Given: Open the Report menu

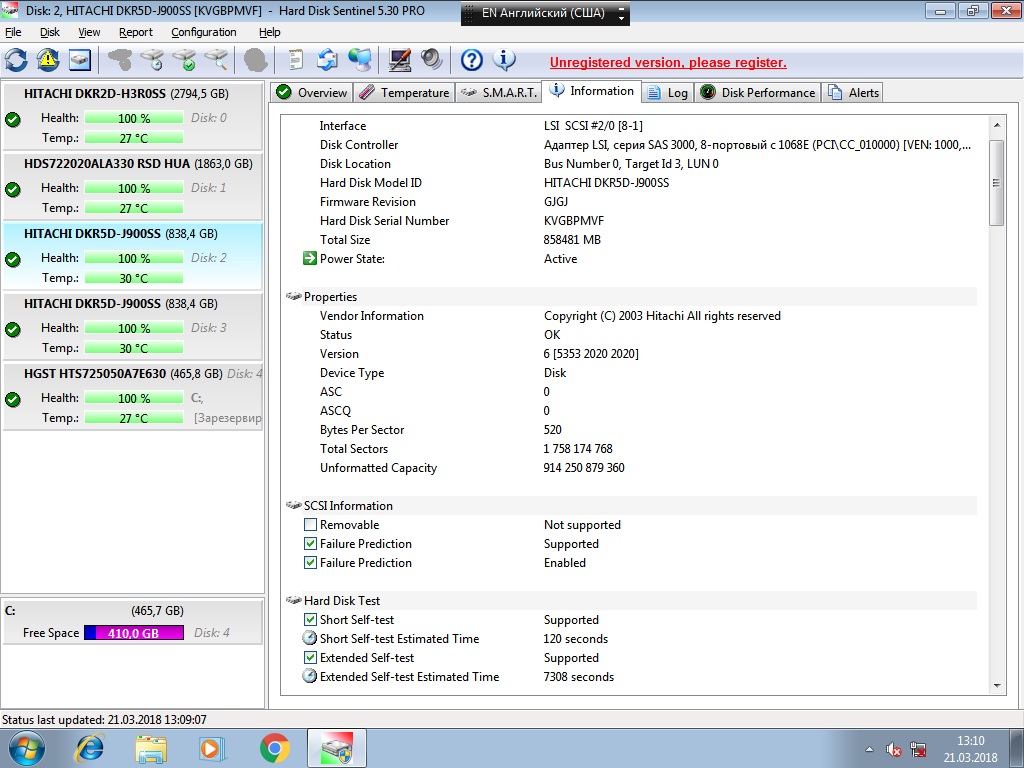Looking at the screenshot, I should [x=136, y=32].
